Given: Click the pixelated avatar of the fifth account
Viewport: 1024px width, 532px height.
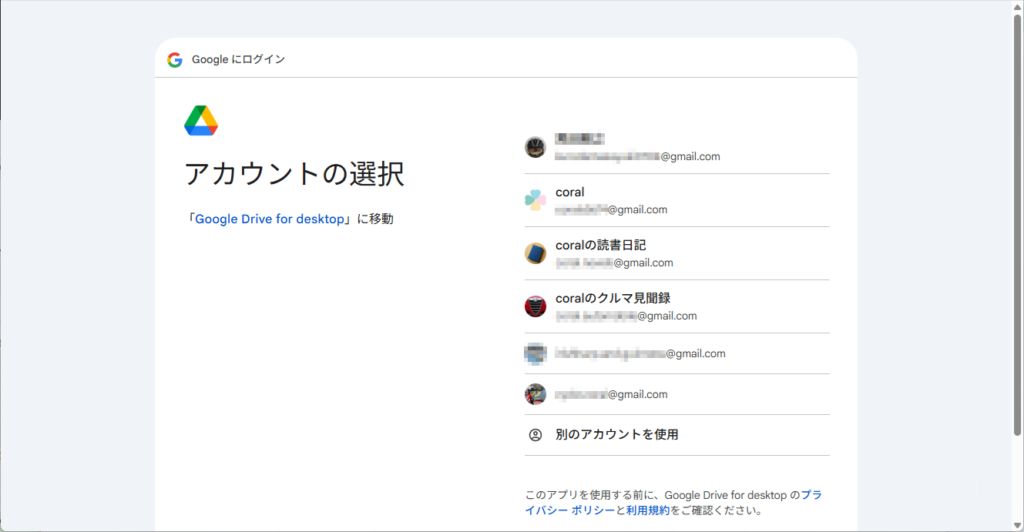Looking at the screenshot, I should click(535, 354).
